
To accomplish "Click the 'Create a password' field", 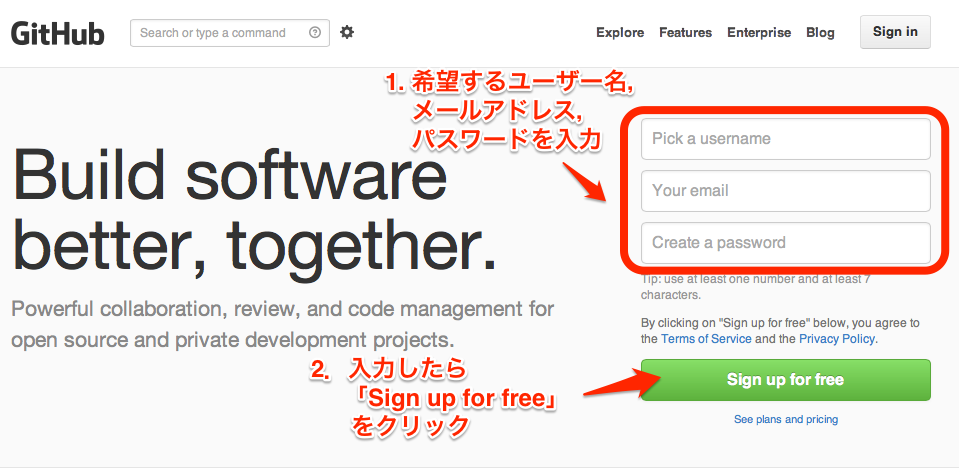I will (786, 243).
